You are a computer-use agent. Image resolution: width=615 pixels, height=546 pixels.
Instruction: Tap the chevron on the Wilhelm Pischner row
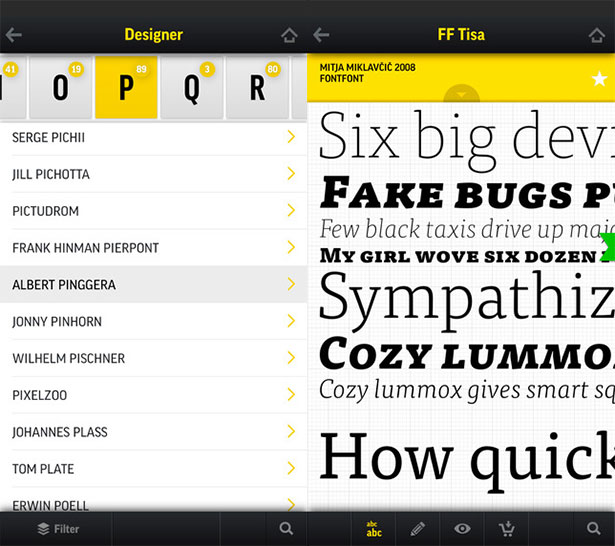click(291, 358)
